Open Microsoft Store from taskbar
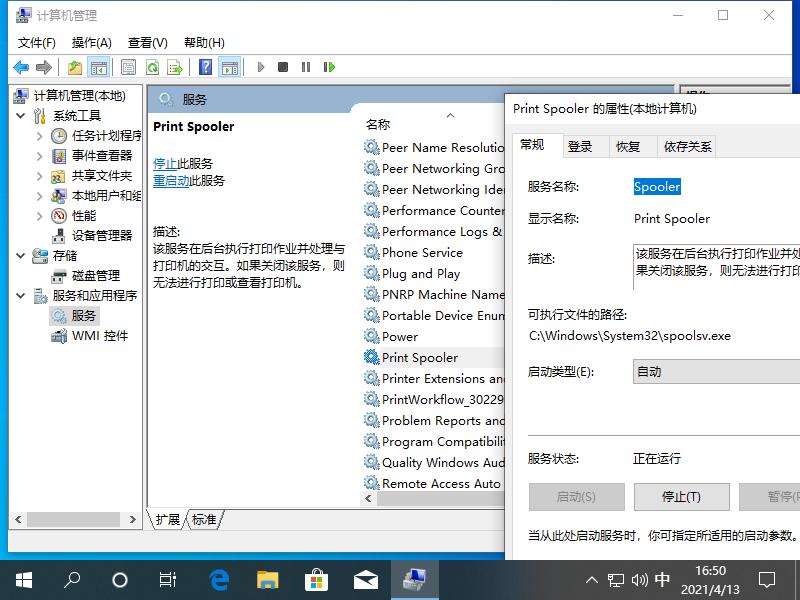 point(316,580)
